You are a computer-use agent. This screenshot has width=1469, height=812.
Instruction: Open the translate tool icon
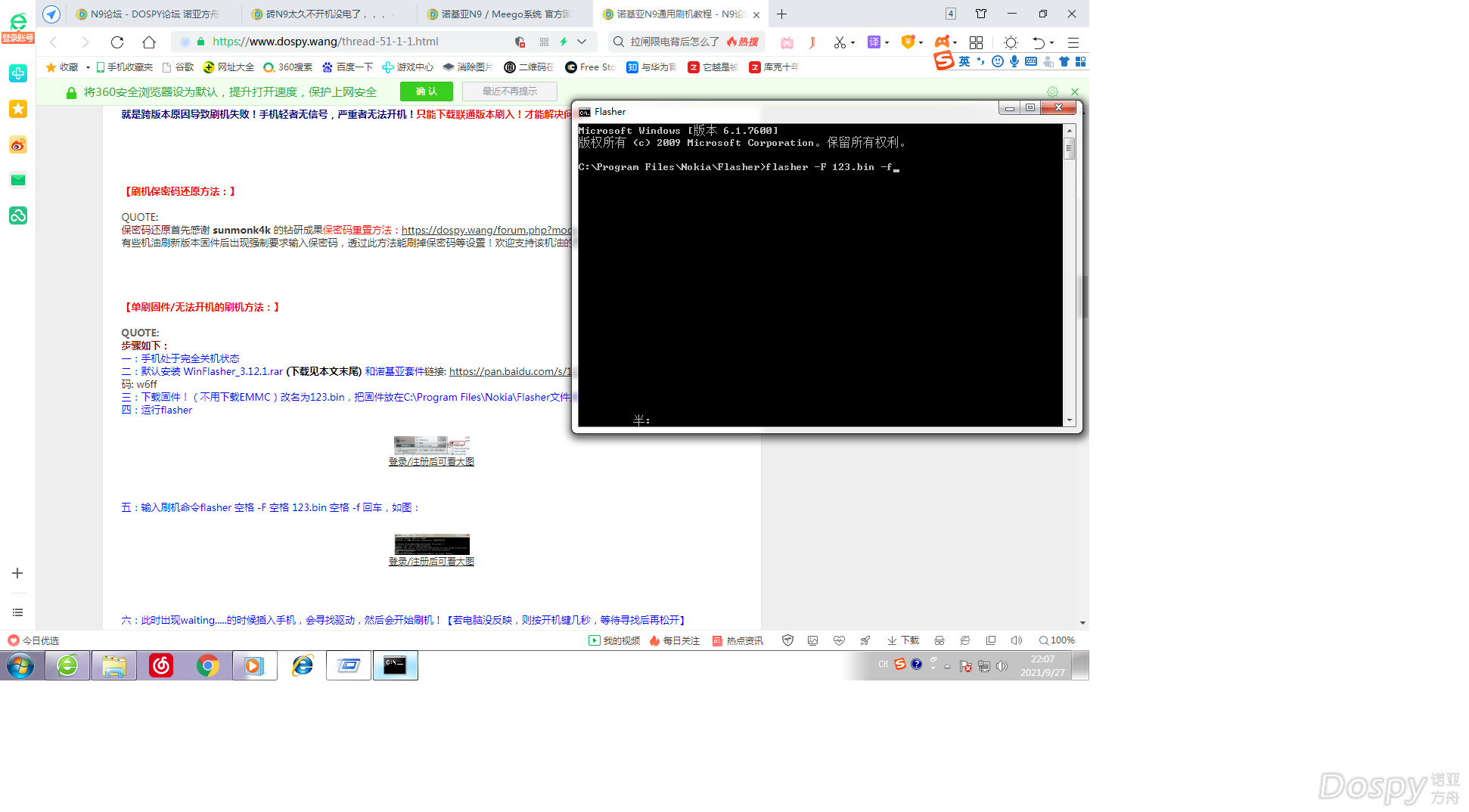(874, 42)
